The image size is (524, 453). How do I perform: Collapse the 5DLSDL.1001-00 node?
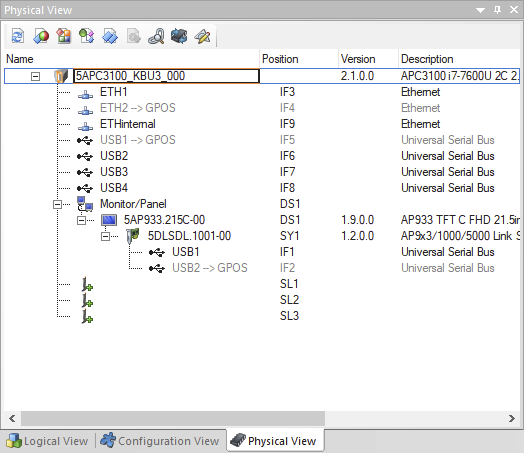(105, 236)
